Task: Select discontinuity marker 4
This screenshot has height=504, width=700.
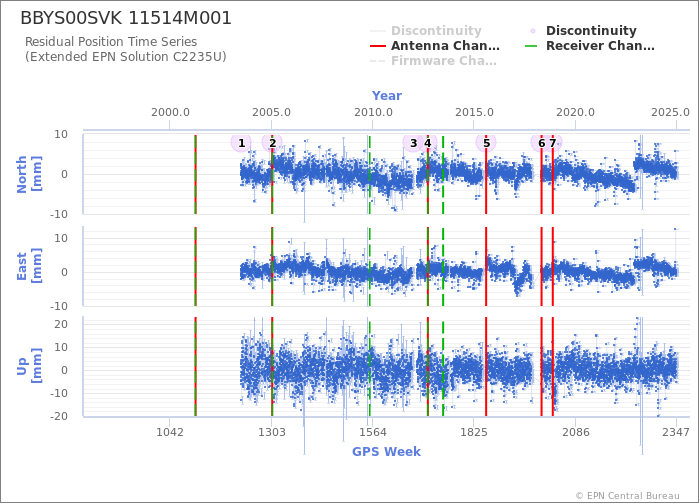Action: point(427,143)
